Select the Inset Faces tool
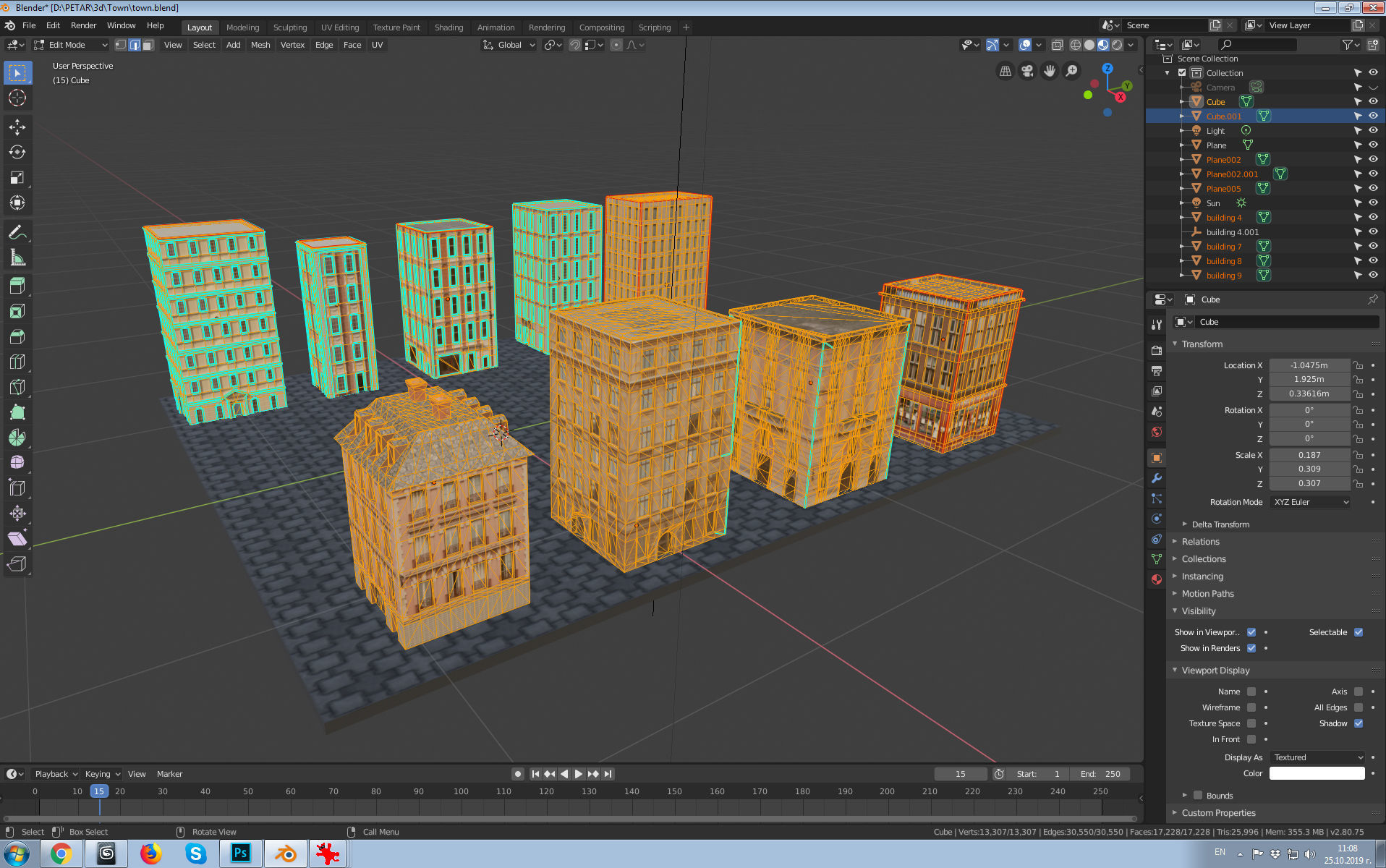This screenshot has height=868, width=1386. click(17, 311)
